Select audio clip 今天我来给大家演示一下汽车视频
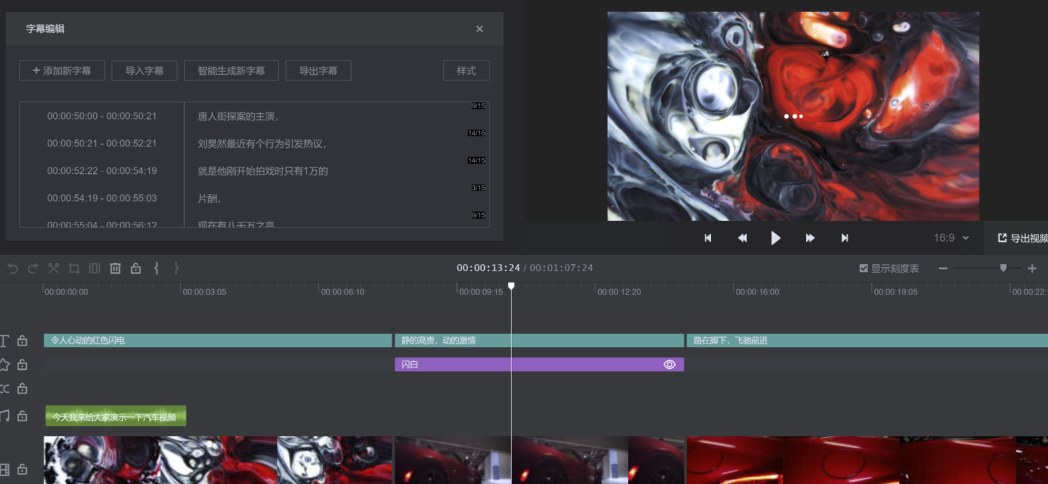This screenshot has width=1048, height=484. (115, 416)
